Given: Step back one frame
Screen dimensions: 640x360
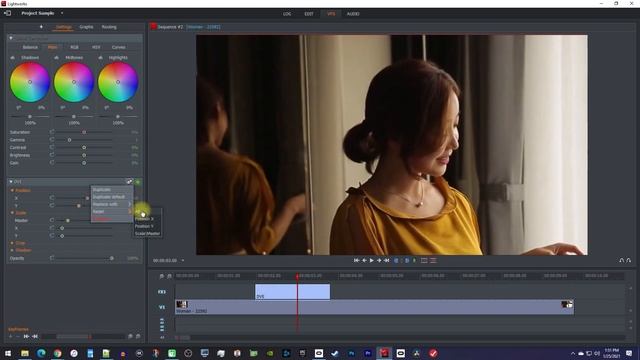Looking at the screenshot, I should tap(364, 260).
